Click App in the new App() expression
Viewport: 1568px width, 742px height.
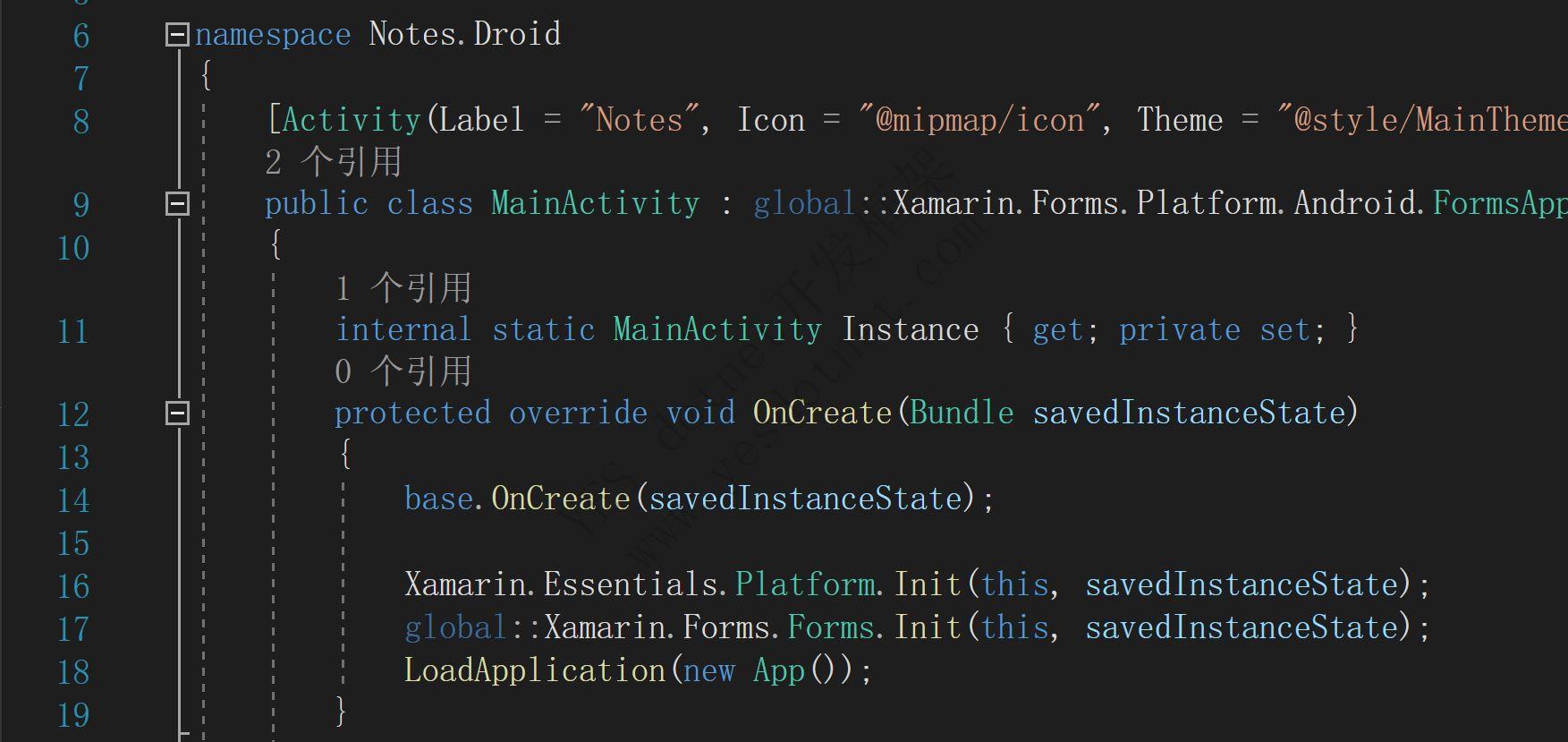pyautogui.click(x=779, y=670)
